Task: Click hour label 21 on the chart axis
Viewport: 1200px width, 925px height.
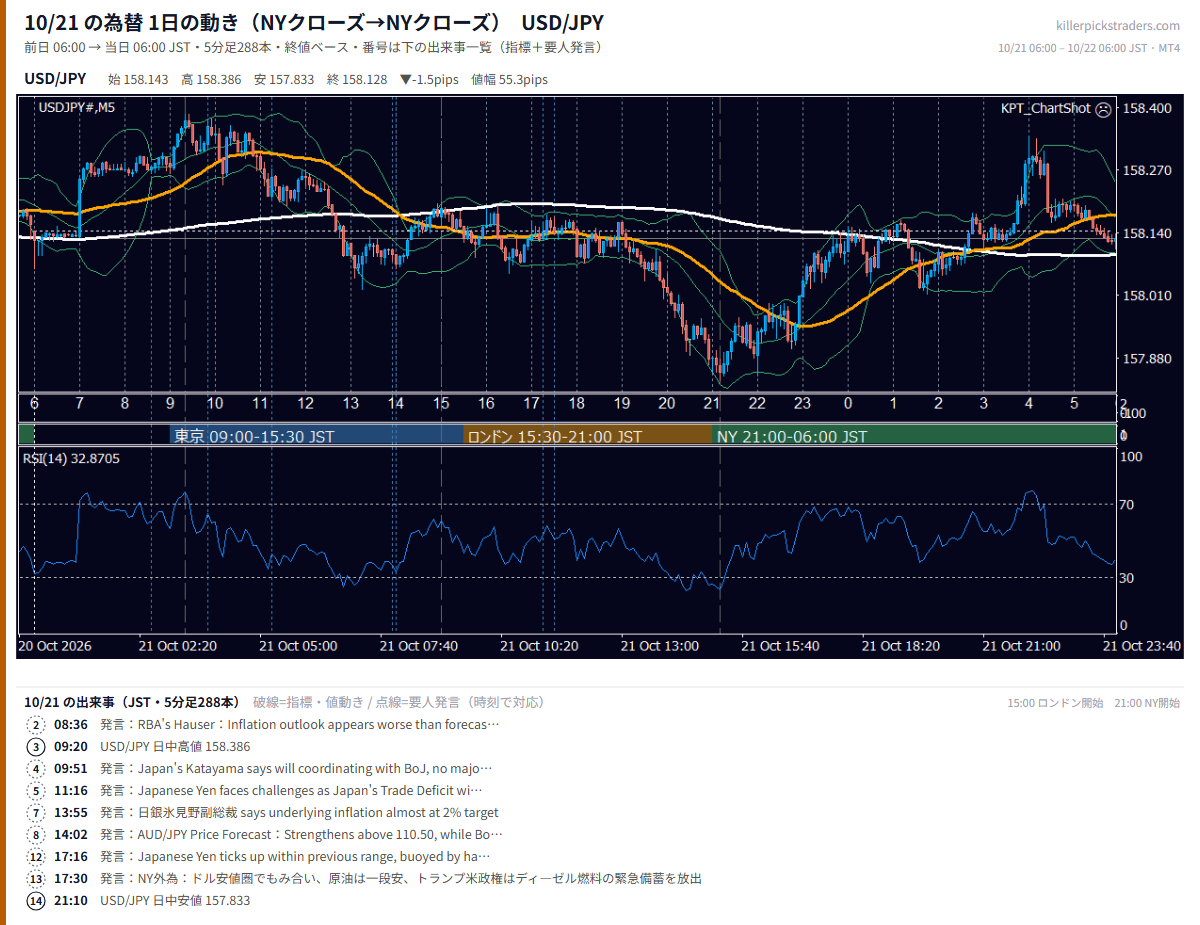Action: (x=712, y=404)
